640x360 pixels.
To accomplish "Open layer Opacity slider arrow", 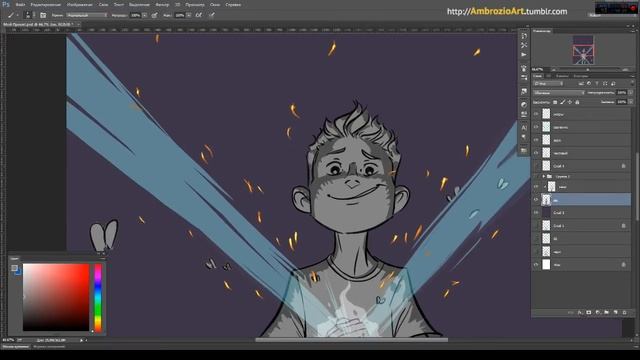I will pos(631,93).
